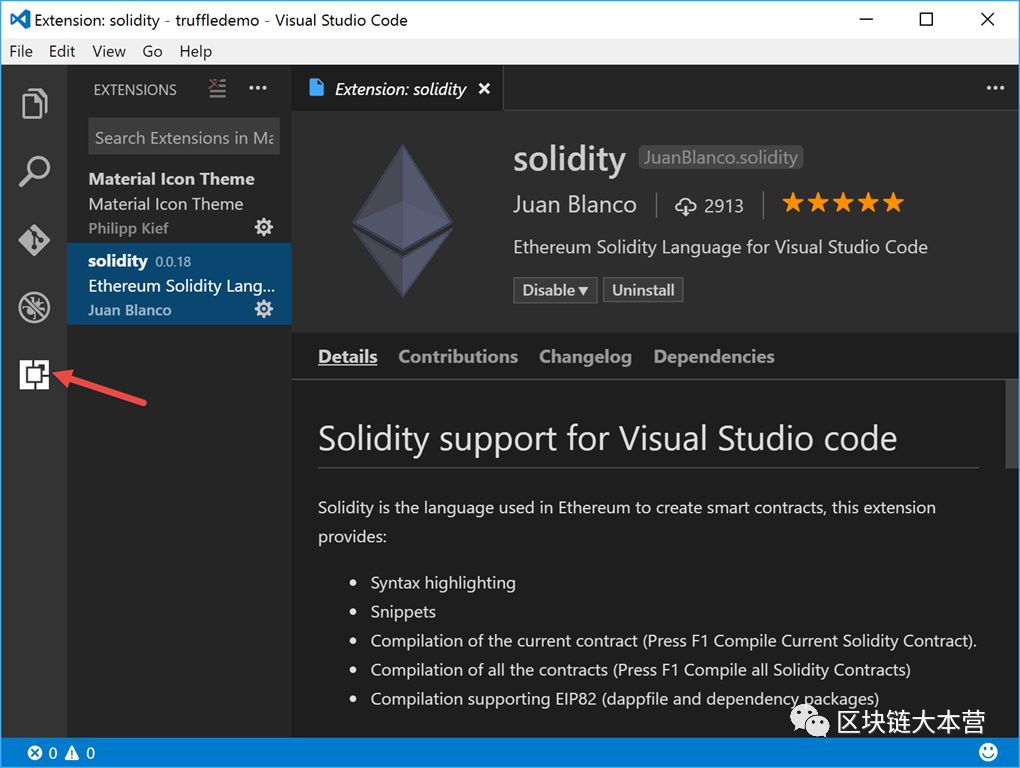Switch to the Details tab
The width and height of the screenshot is (1020, 768).
(x=347, y=356)
